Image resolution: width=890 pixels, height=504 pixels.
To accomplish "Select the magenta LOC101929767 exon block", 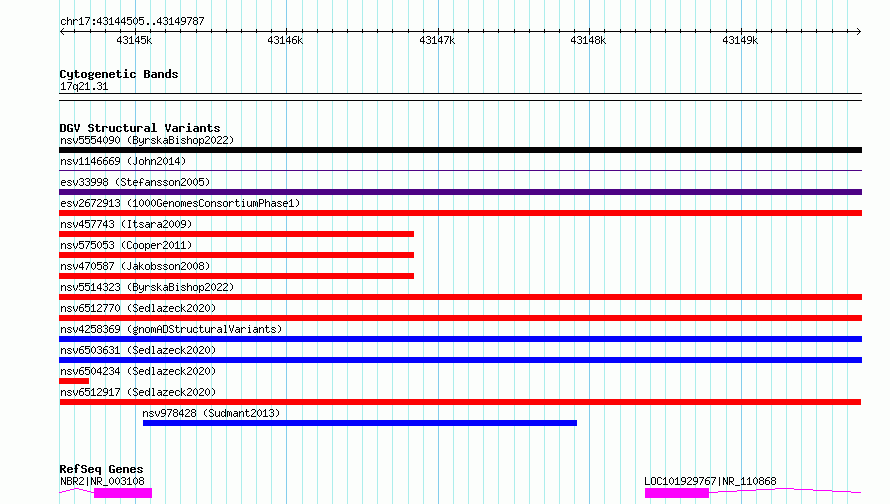I will click(x=677, y=493).
